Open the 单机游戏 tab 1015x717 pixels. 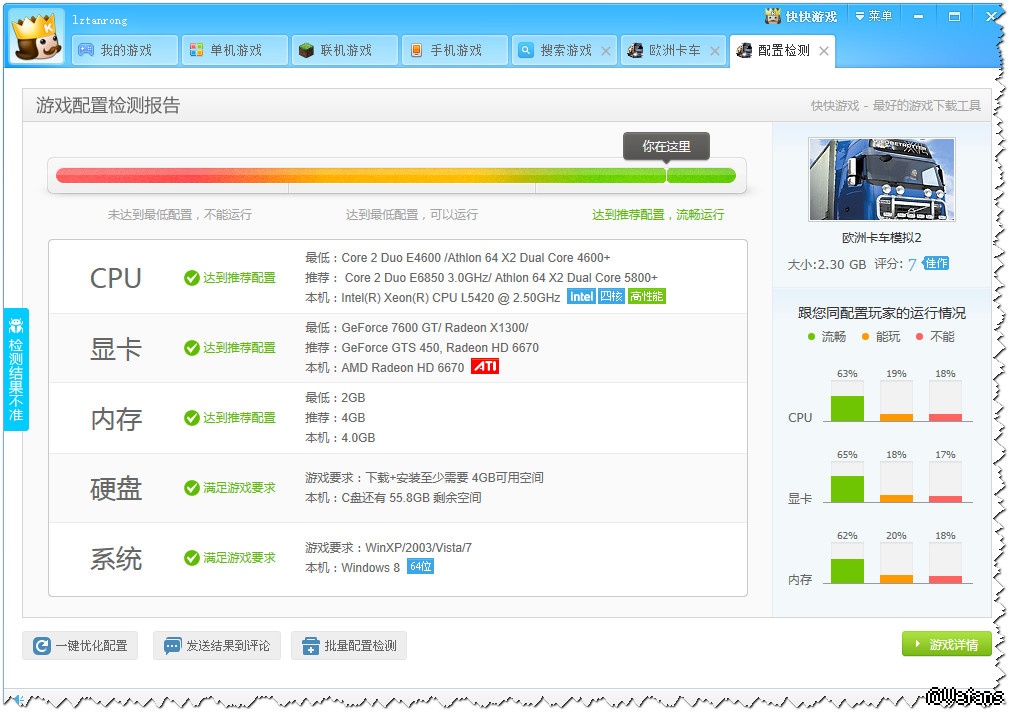[x=234, y=50]
